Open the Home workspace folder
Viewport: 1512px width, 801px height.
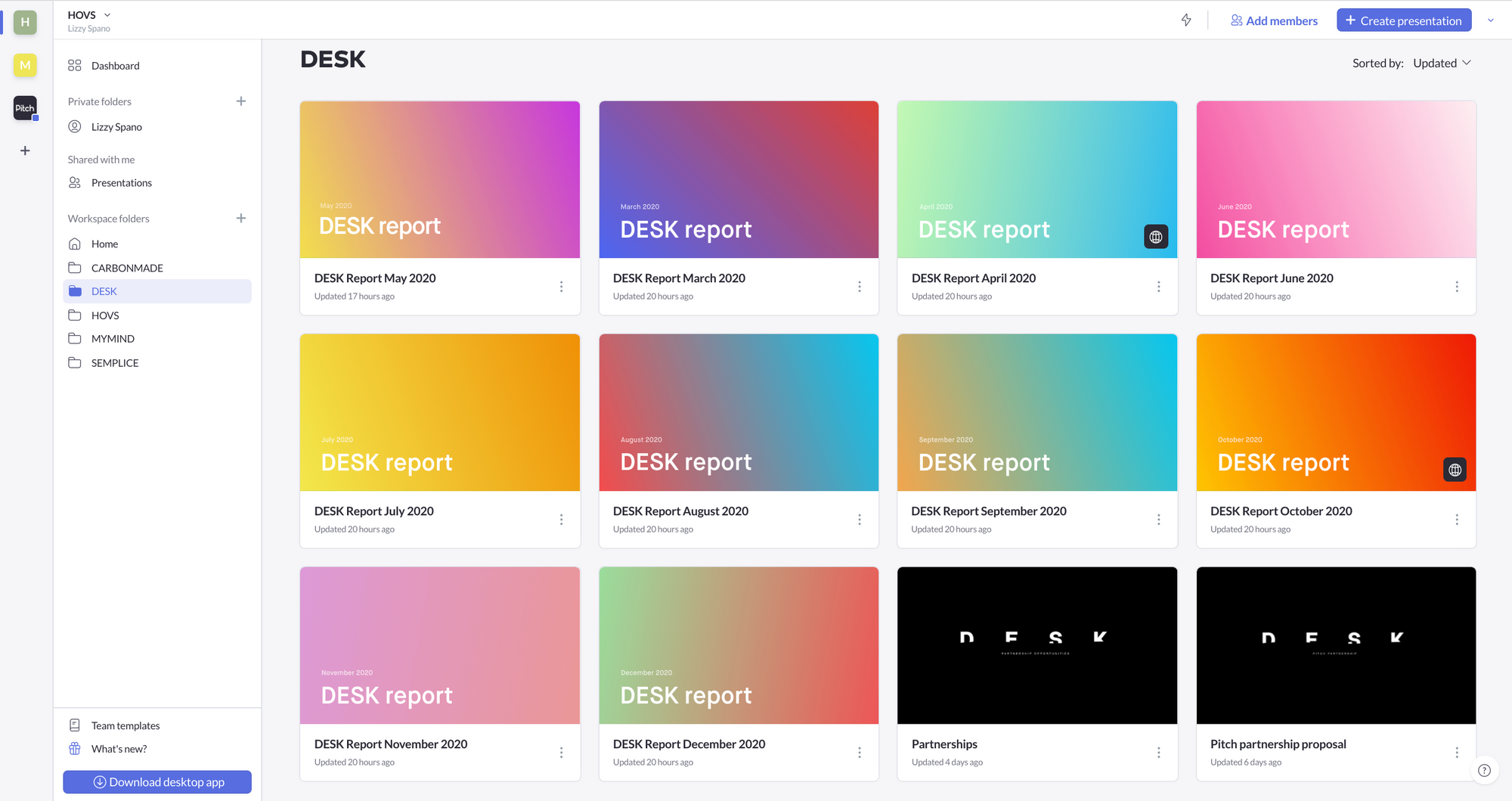click(157, 244)
